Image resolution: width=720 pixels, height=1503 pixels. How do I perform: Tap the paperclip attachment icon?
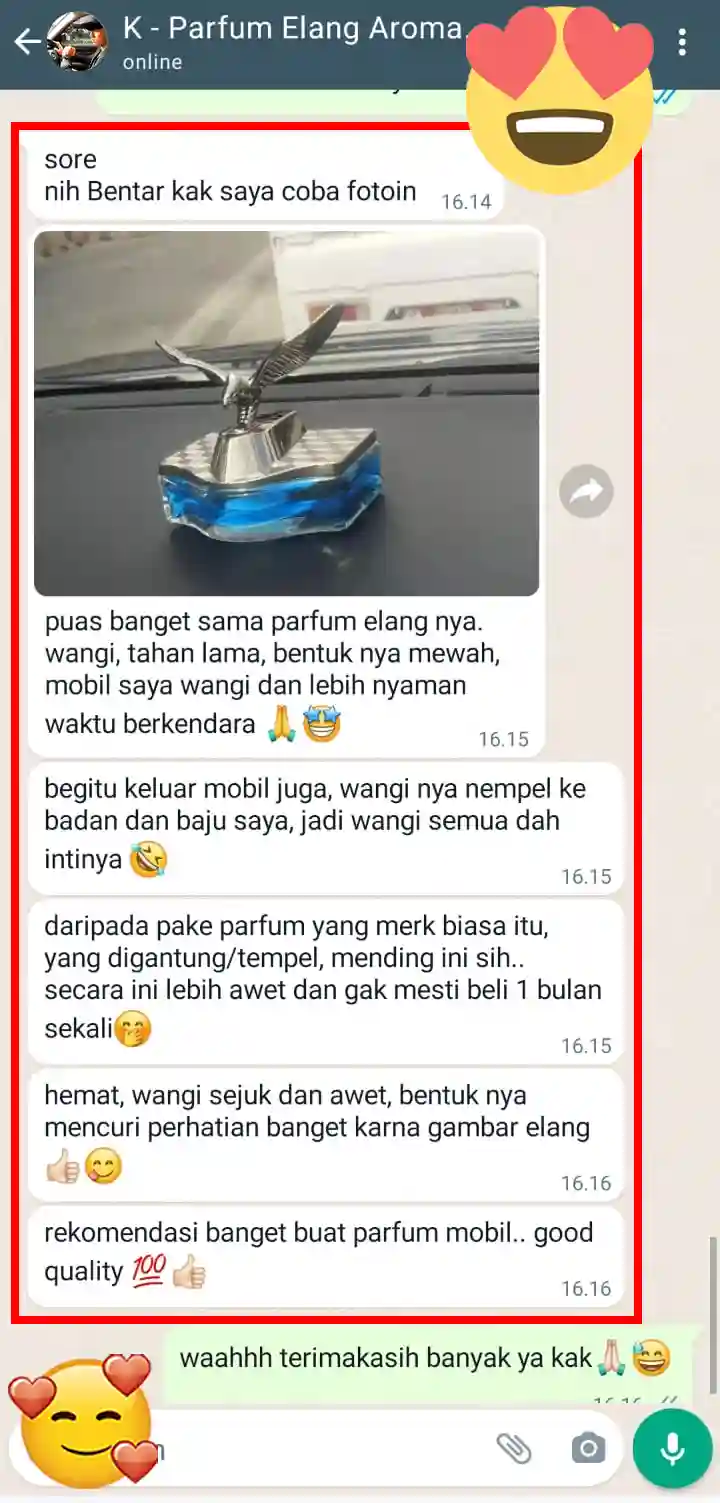click(514, 1448)
